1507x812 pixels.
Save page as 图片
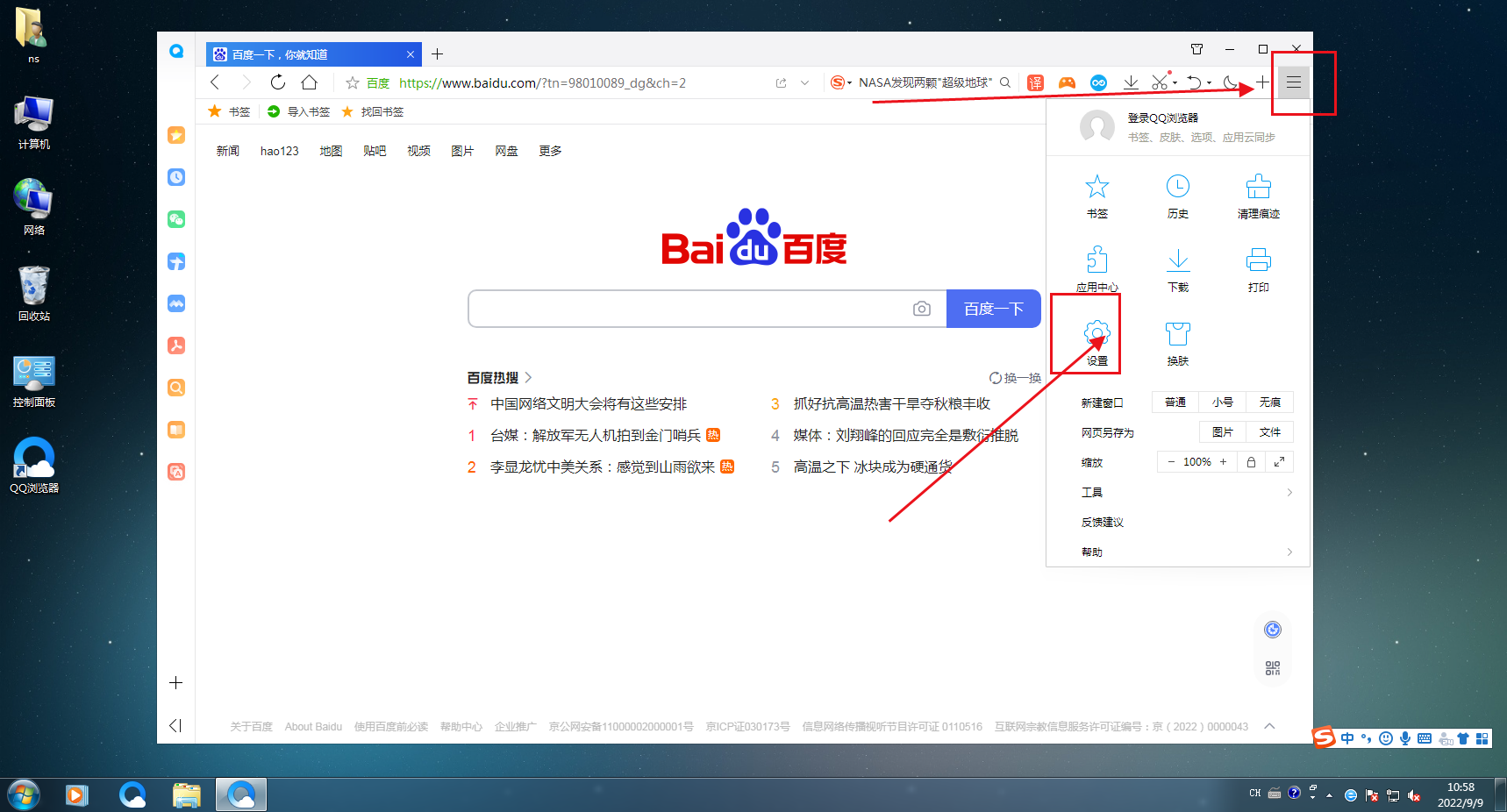coord(1223,432)
